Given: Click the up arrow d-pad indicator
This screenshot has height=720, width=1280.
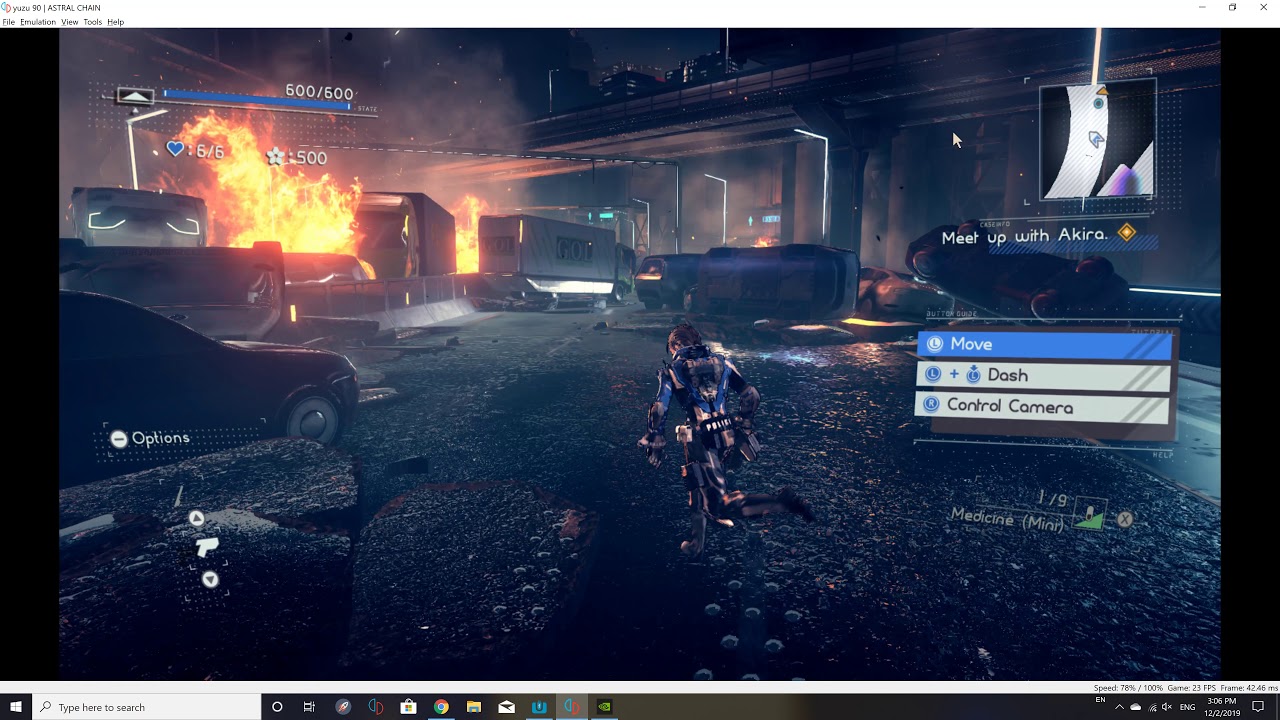Looking at the screenshot, I should coord(197,518).
